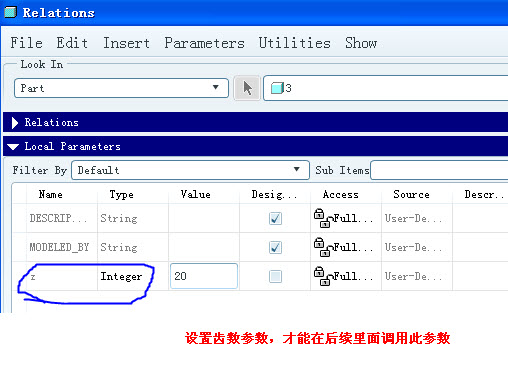Click the model name field showing 3
This screenshot has width=508, height=387.
click(x=386, y=88)
